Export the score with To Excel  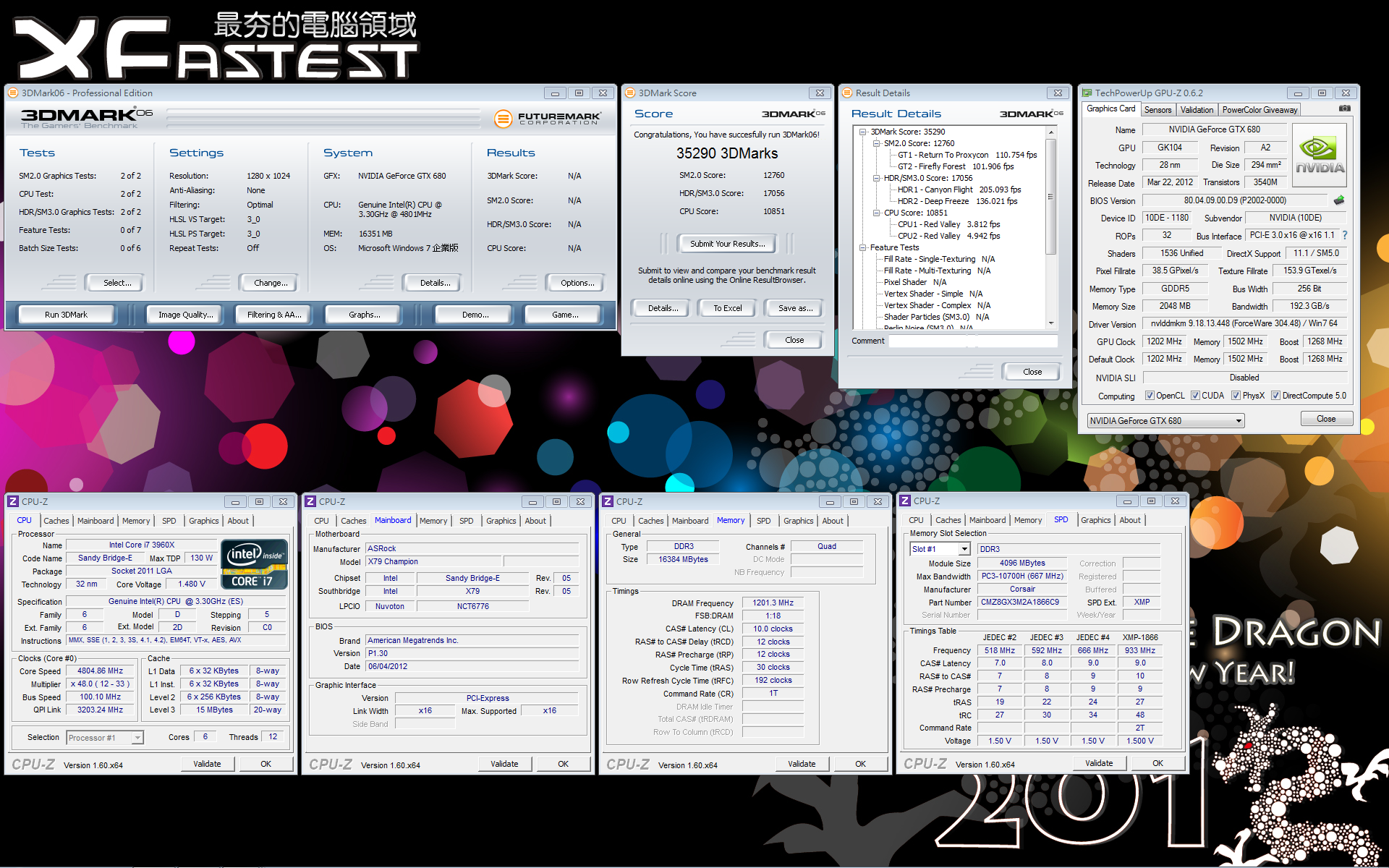point(727,308)
